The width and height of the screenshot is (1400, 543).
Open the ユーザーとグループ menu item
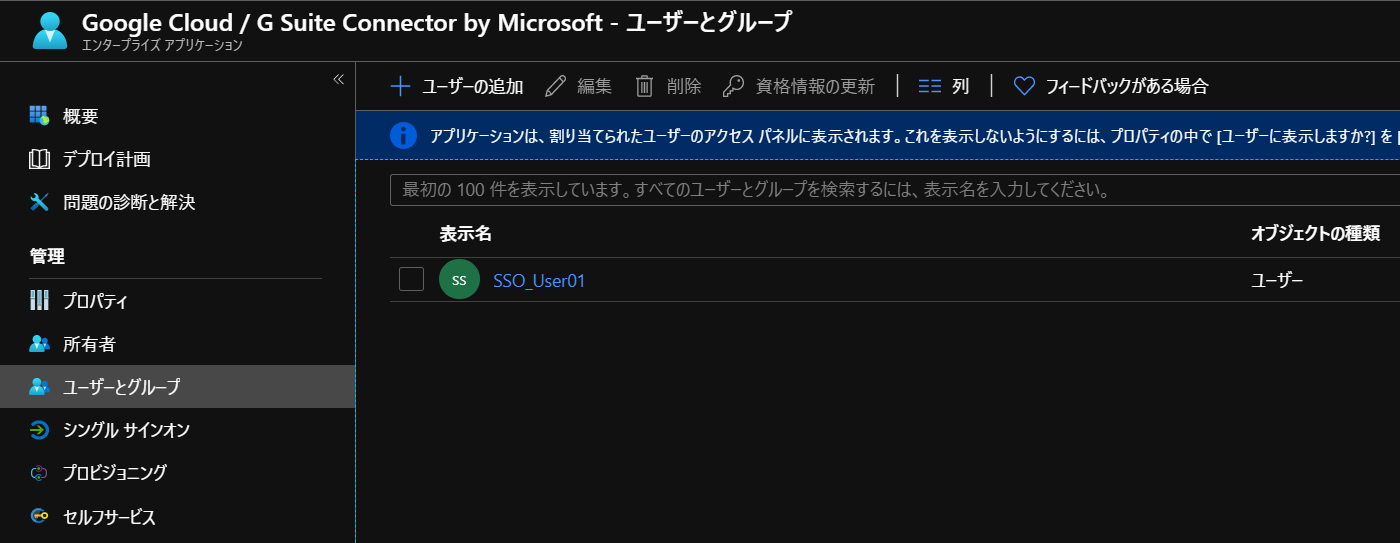point(121,387)
